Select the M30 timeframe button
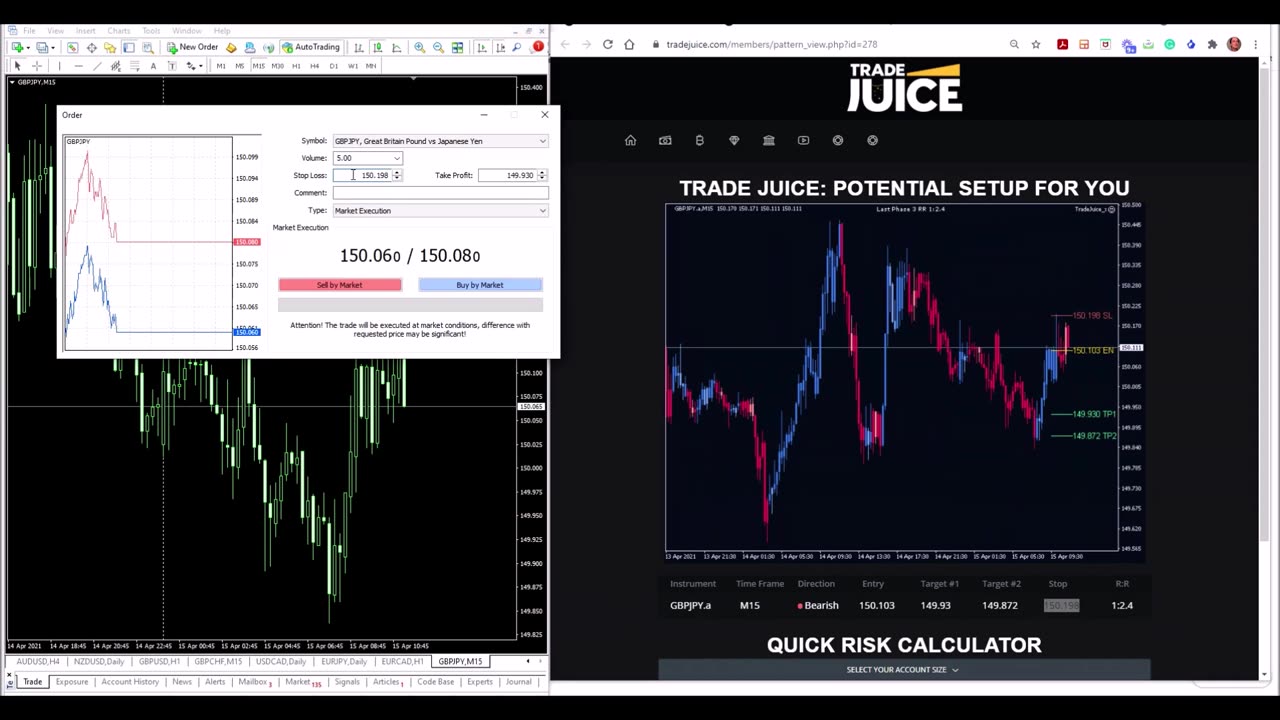1280x720 pixels. coord(277,66)
